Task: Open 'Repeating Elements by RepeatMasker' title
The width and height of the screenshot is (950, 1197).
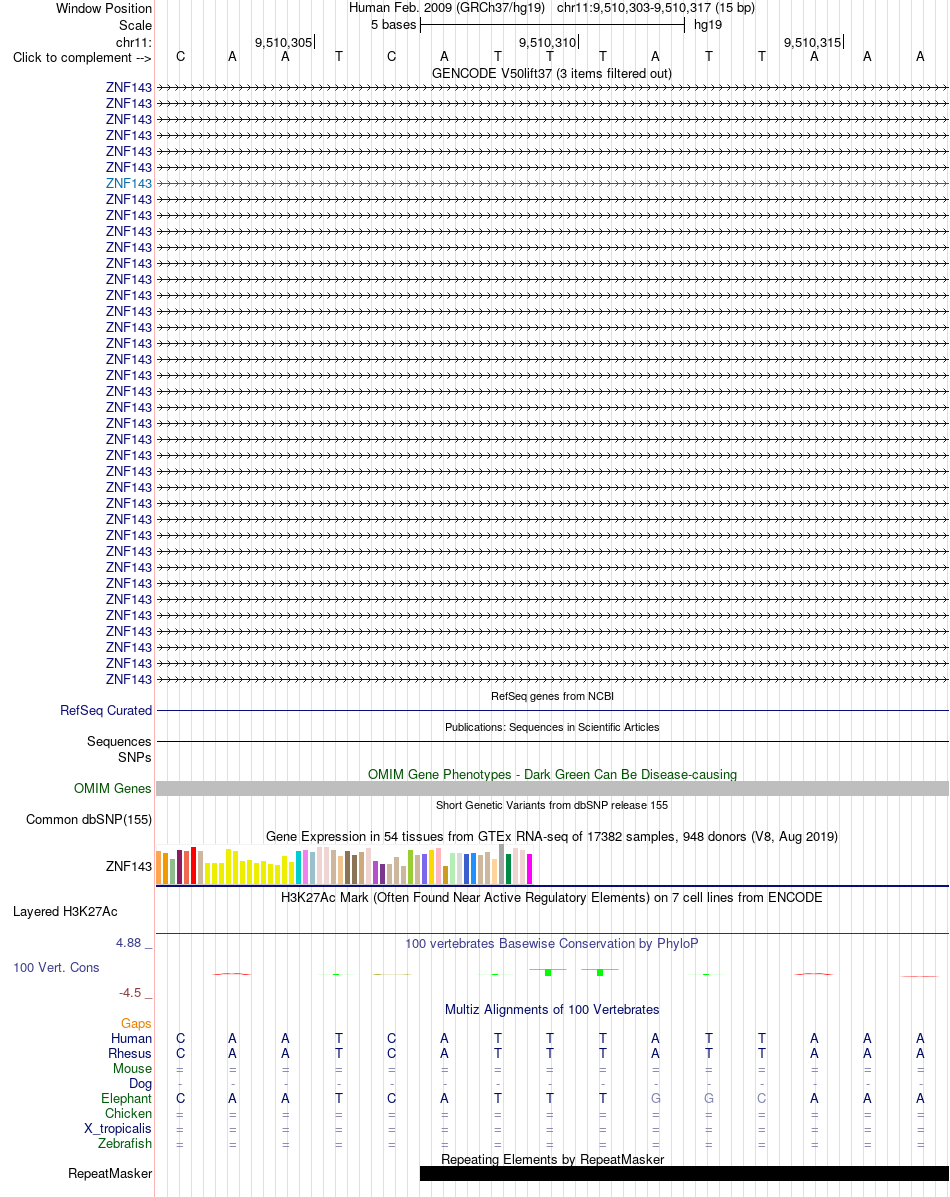Action: [x=552, y=1160]
